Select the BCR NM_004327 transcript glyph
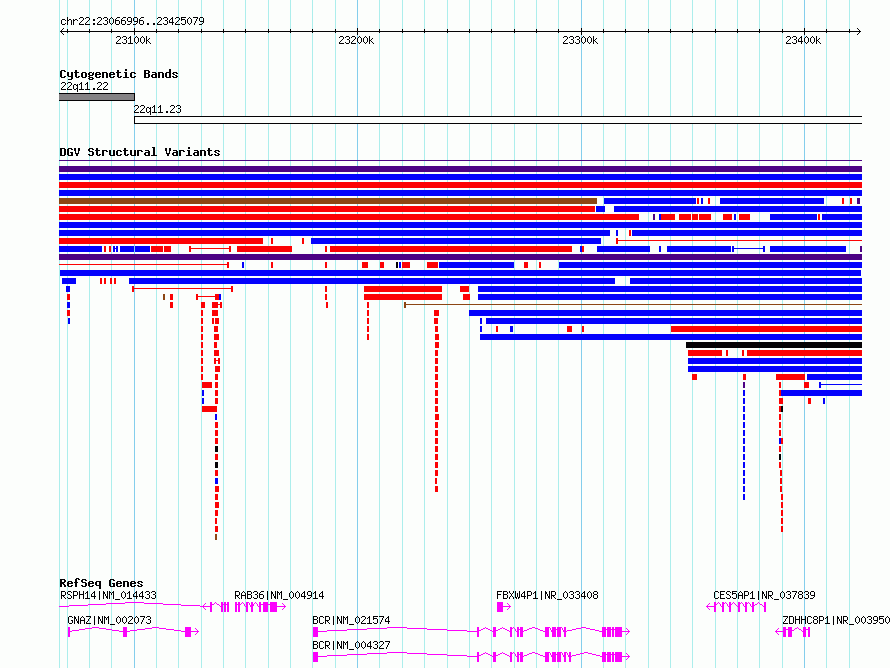890x668 pixels. point(471,657)
